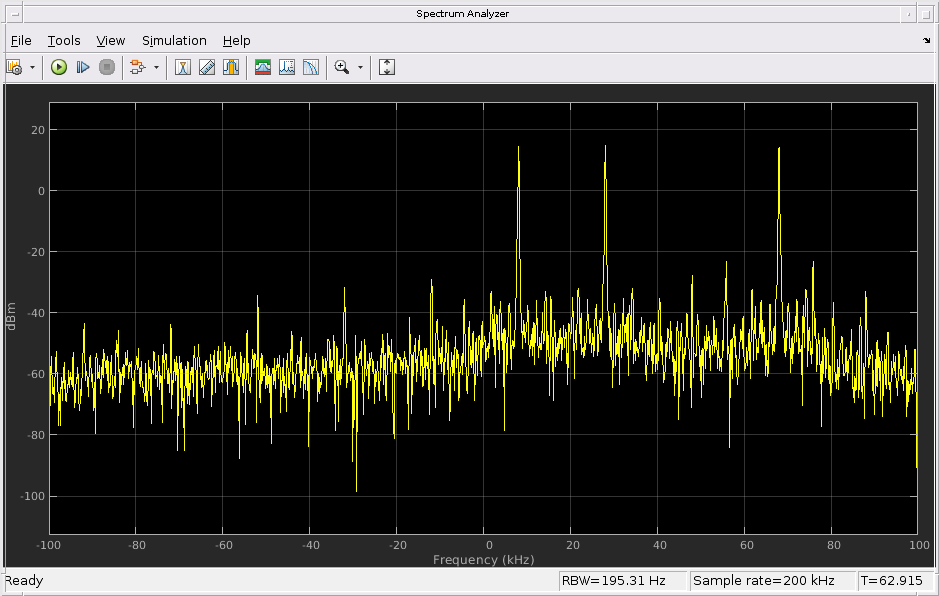Click the dock arrow at menu bar's right

pos(926,41)
